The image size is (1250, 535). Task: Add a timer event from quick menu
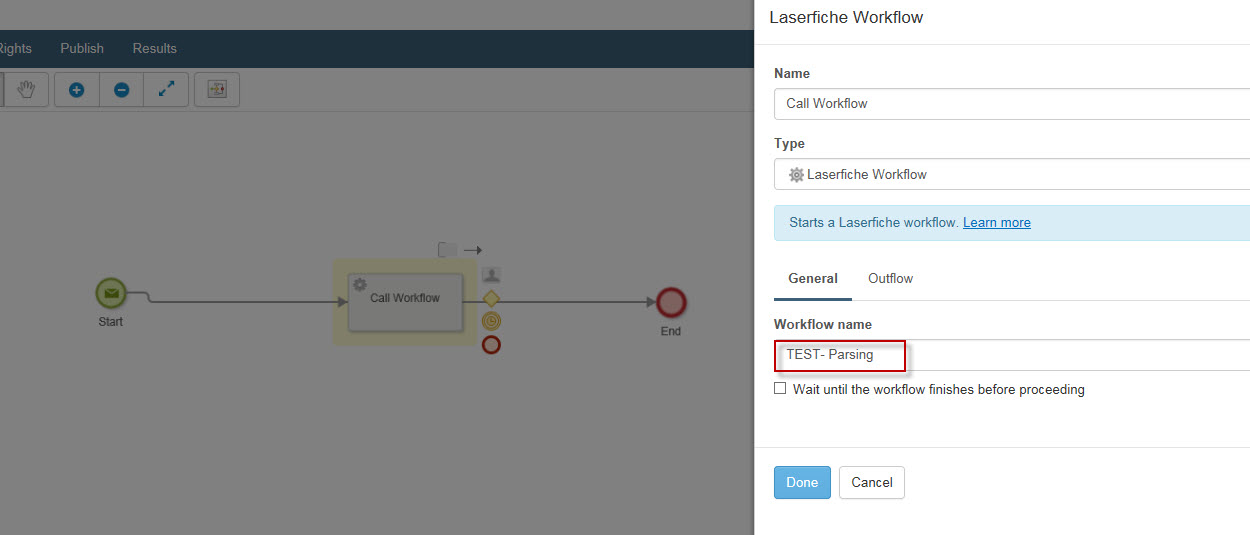point(491,321)
